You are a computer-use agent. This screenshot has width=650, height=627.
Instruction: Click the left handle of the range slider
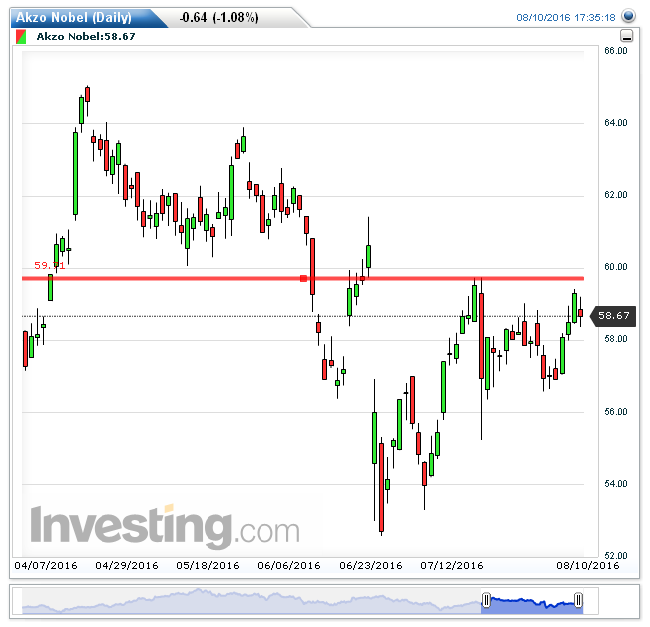click(486, 600)
